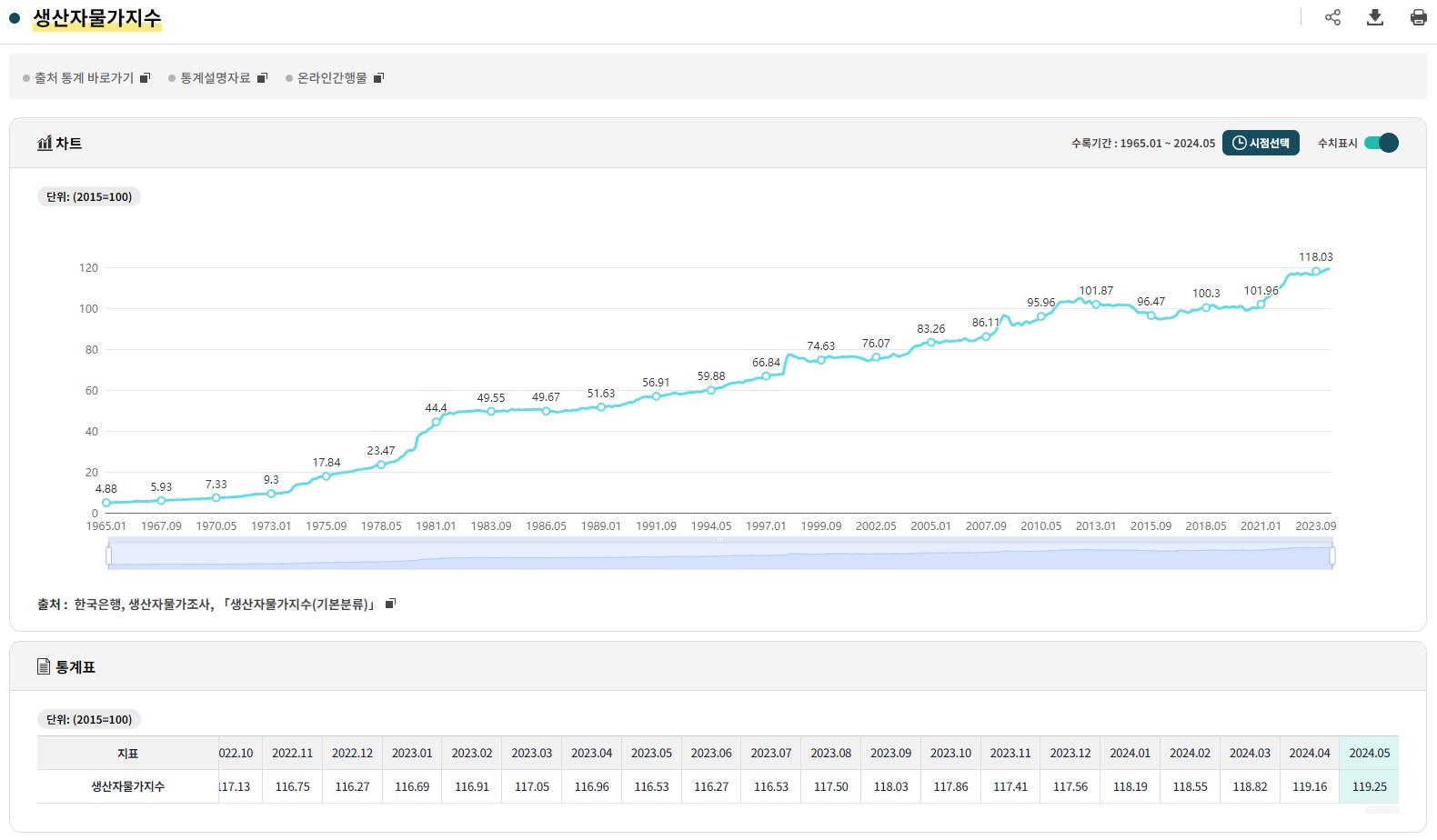The image size is (1437, 840).
Task: Click the 생산자물가지수 row label
Action: 127,786
